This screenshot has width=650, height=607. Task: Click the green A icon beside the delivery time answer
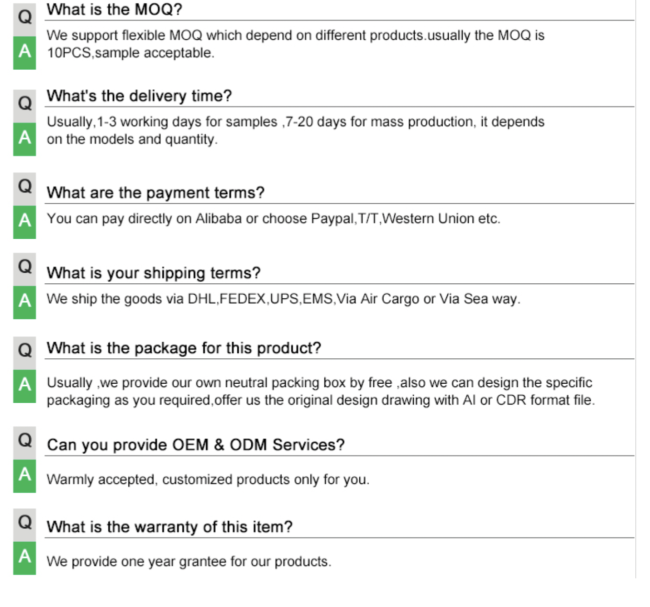[24, 139]
